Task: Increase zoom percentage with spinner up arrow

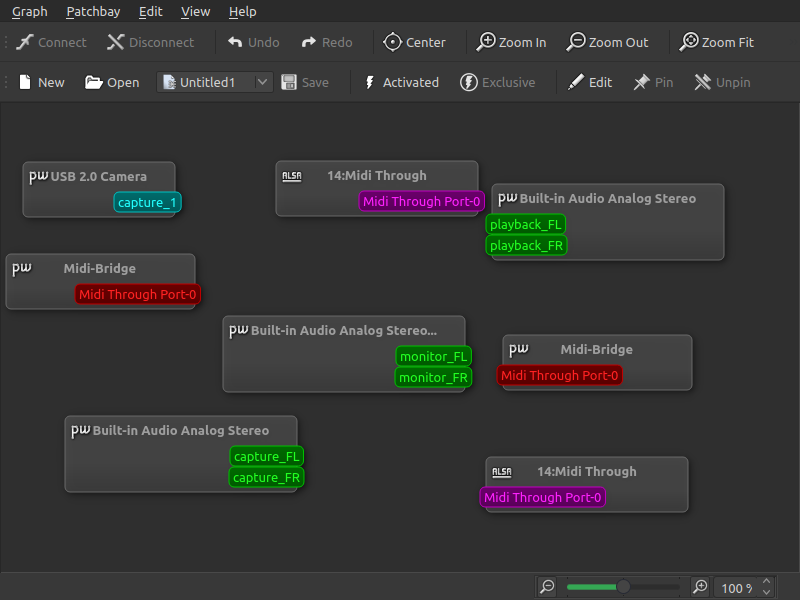Action: pyautogui.click(x=767, y=582)
